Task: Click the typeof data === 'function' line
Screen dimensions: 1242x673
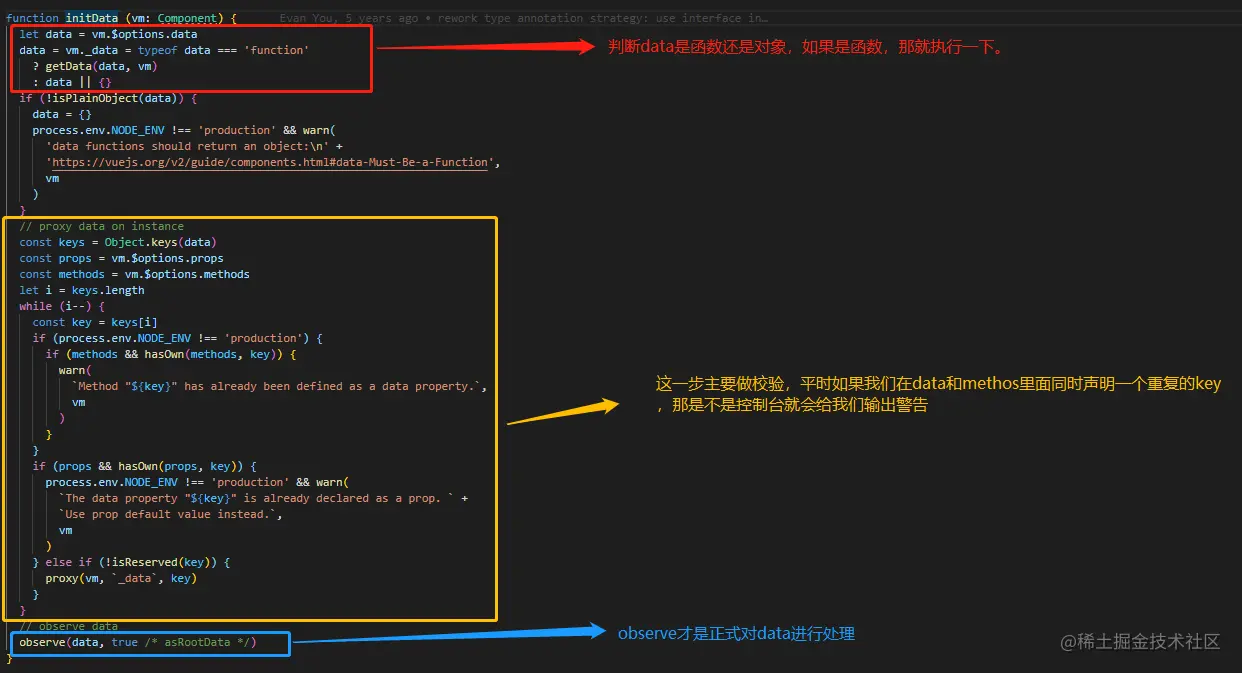Action: click(164, 50)
